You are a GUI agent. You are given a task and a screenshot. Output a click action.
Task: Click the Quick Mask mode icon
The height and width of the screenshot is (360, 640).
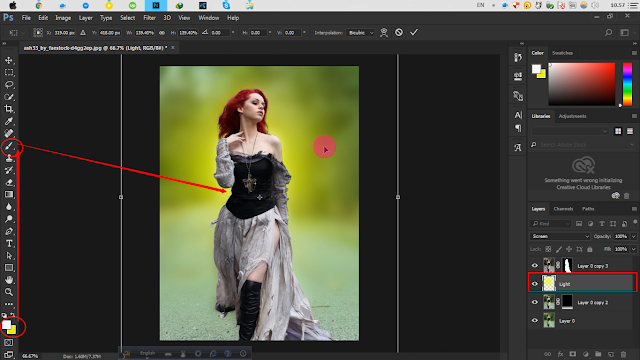coord(9,343)
